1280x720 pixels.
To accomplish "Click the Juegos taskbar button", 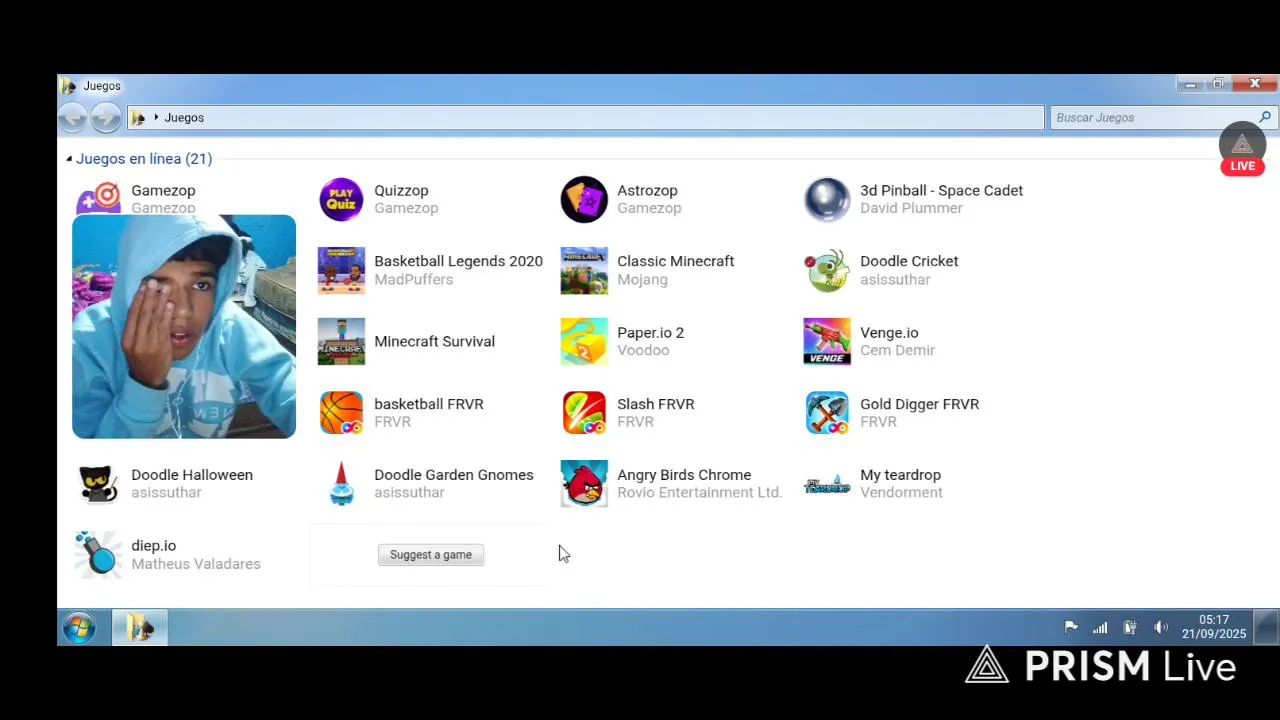I will 140,628.
